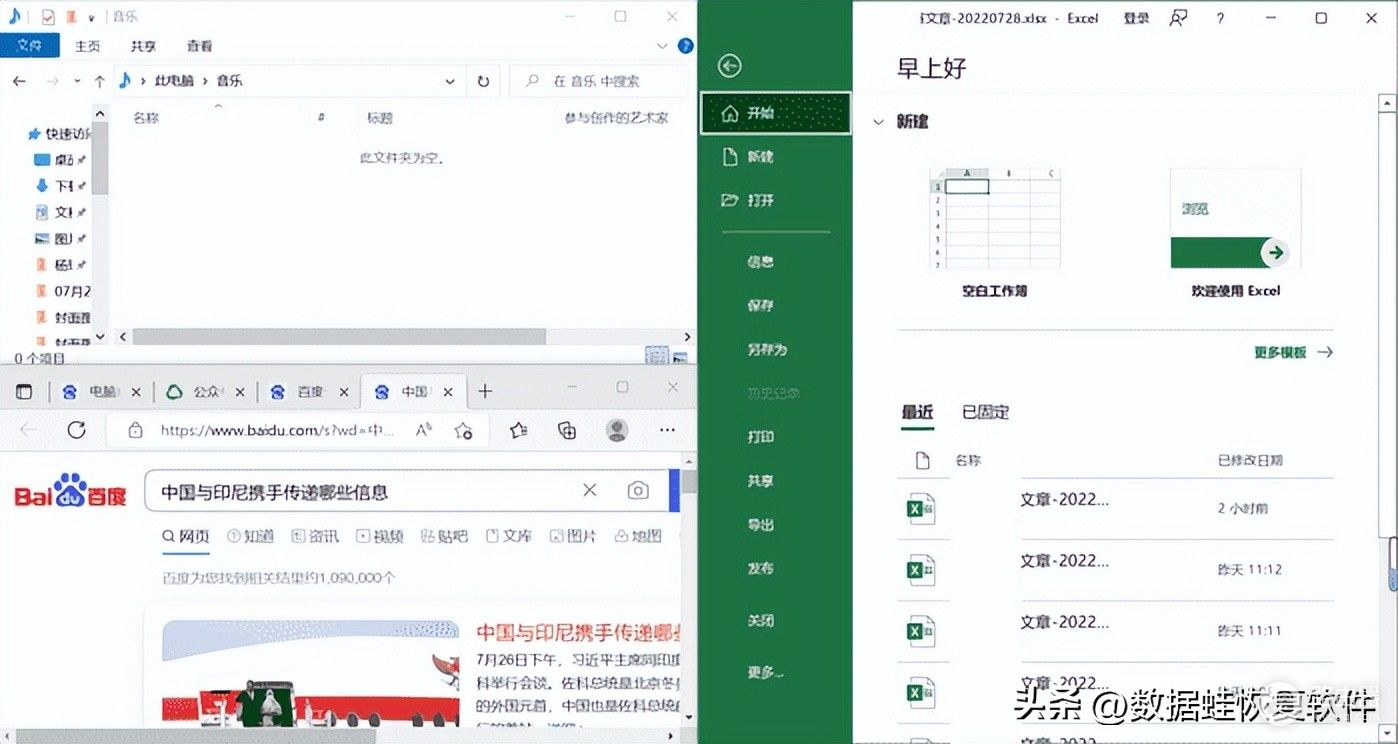Click 登录 in the Excel title bar
The height and width of the screenshot is (744, 1398).
click(x=1136, y=18)
